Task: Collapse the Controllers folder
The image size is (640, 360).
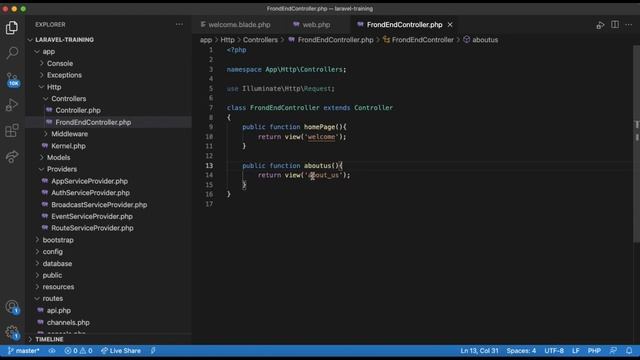Action: 69,99
